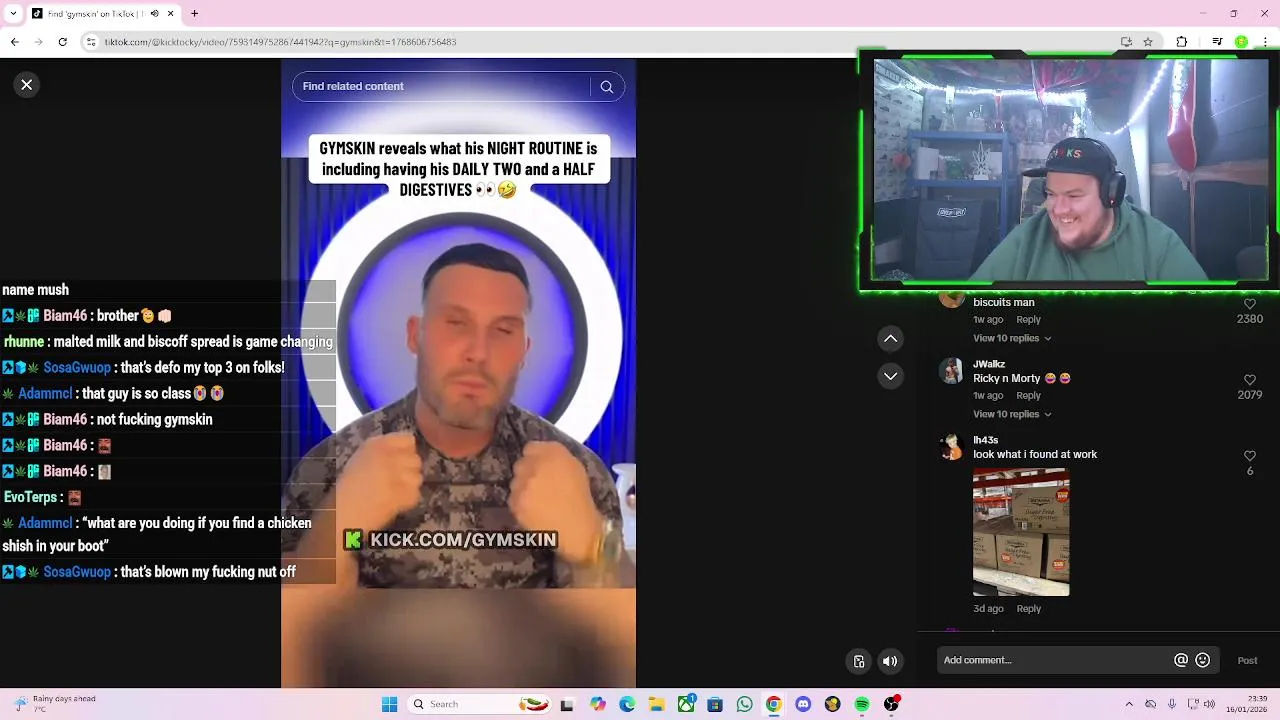Reload the TikTok page
The image size is (1280, 720).
62,42
